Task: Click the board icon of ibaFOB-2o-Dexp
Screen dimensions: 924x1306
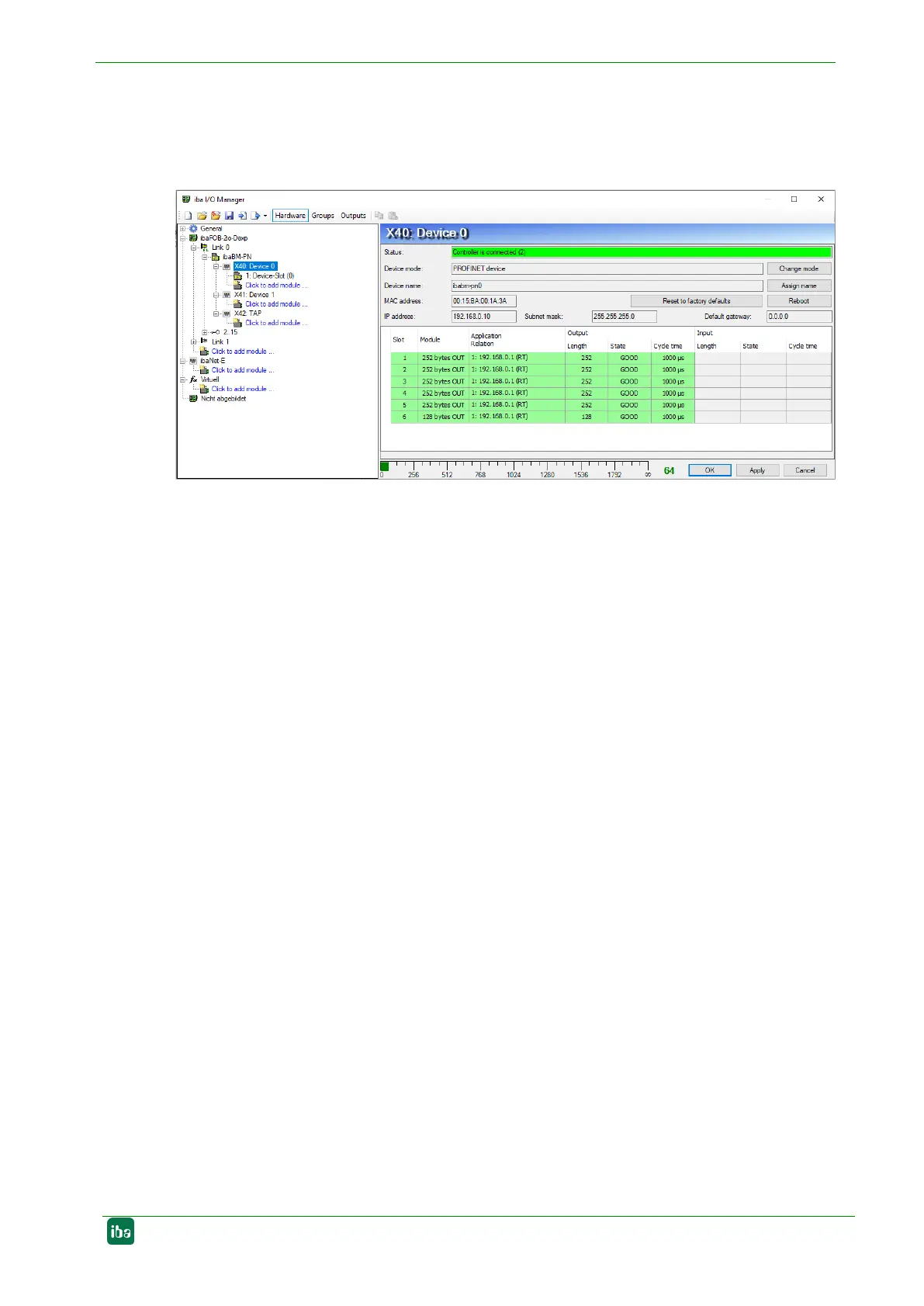Action: click(x=193, y=238)
